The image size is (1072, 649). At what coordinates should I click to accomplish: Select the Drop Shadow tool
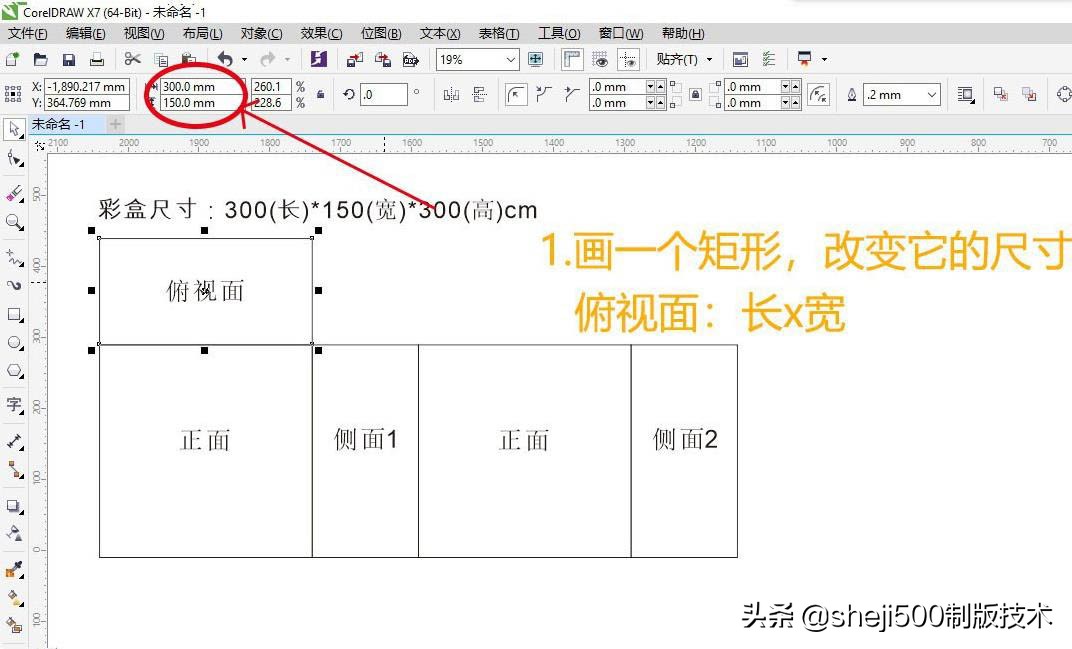14,506
